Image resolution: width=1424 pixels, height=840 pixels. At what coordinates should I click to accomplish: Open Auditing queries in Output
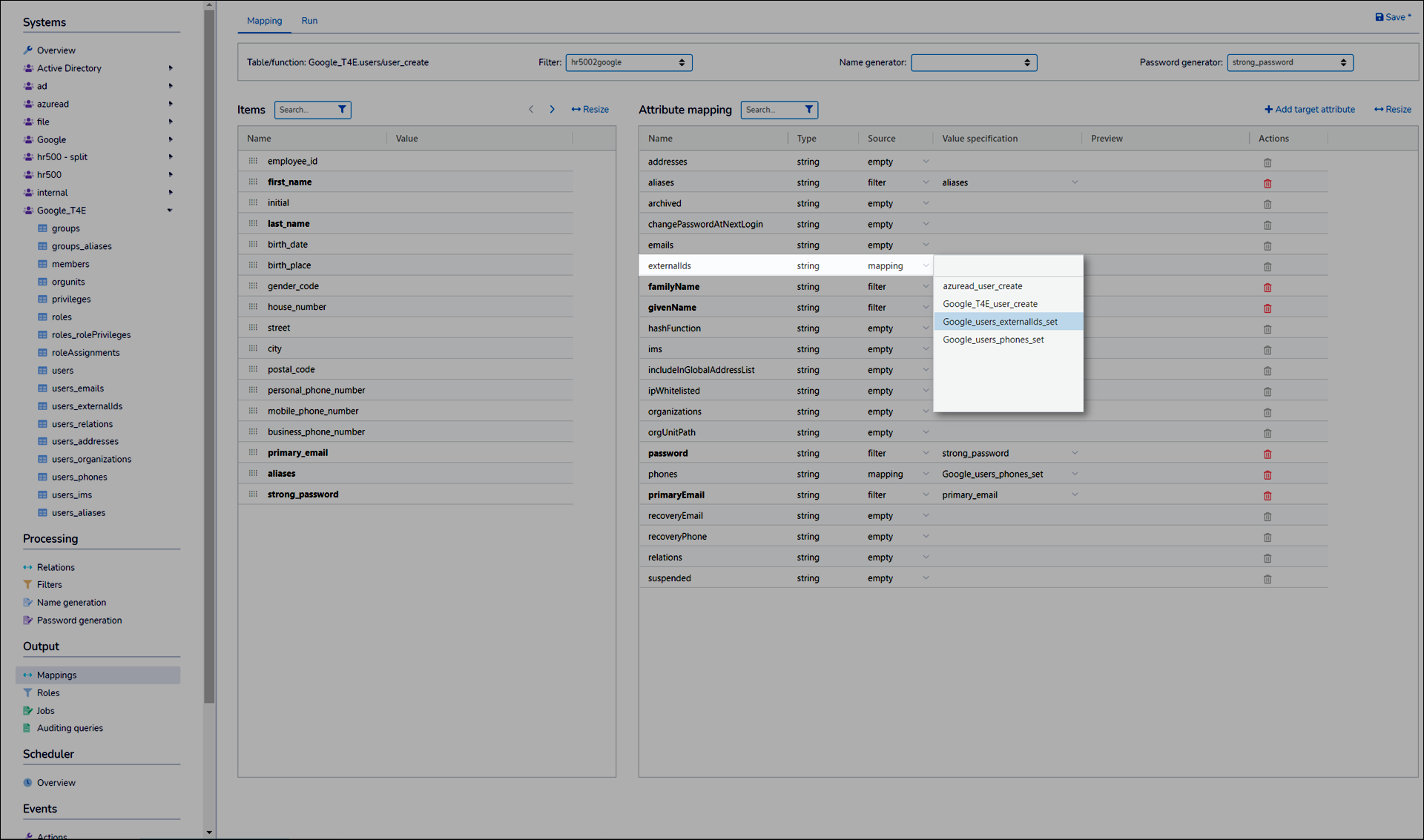tap(70, 728)
